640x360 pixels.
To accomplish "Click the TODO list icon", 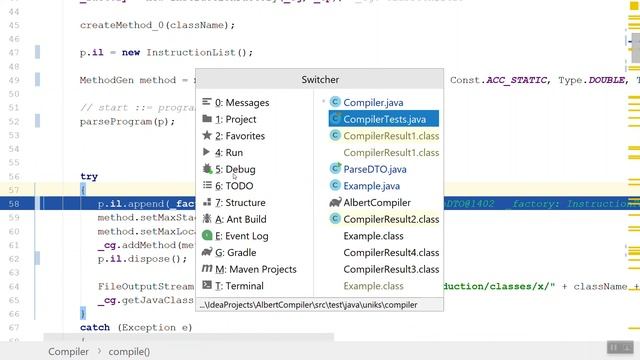I will tap(207, 185).
